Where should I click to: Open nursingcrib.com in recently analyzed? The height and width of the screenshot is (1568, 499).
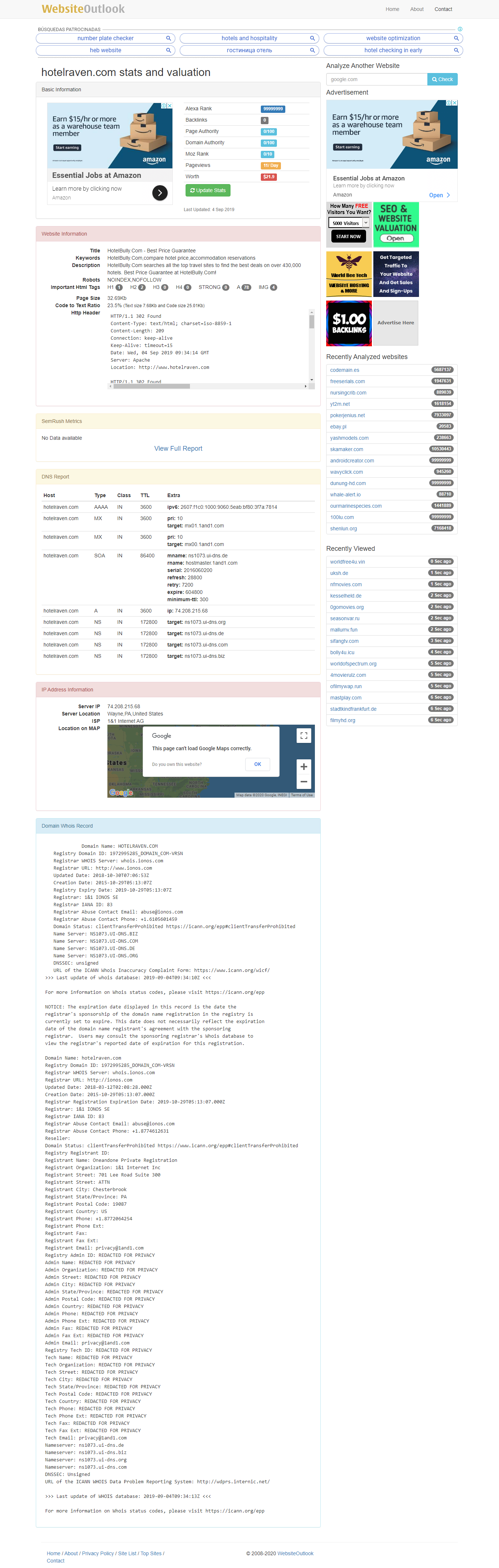pyautogui.click(x=348, y=393)
